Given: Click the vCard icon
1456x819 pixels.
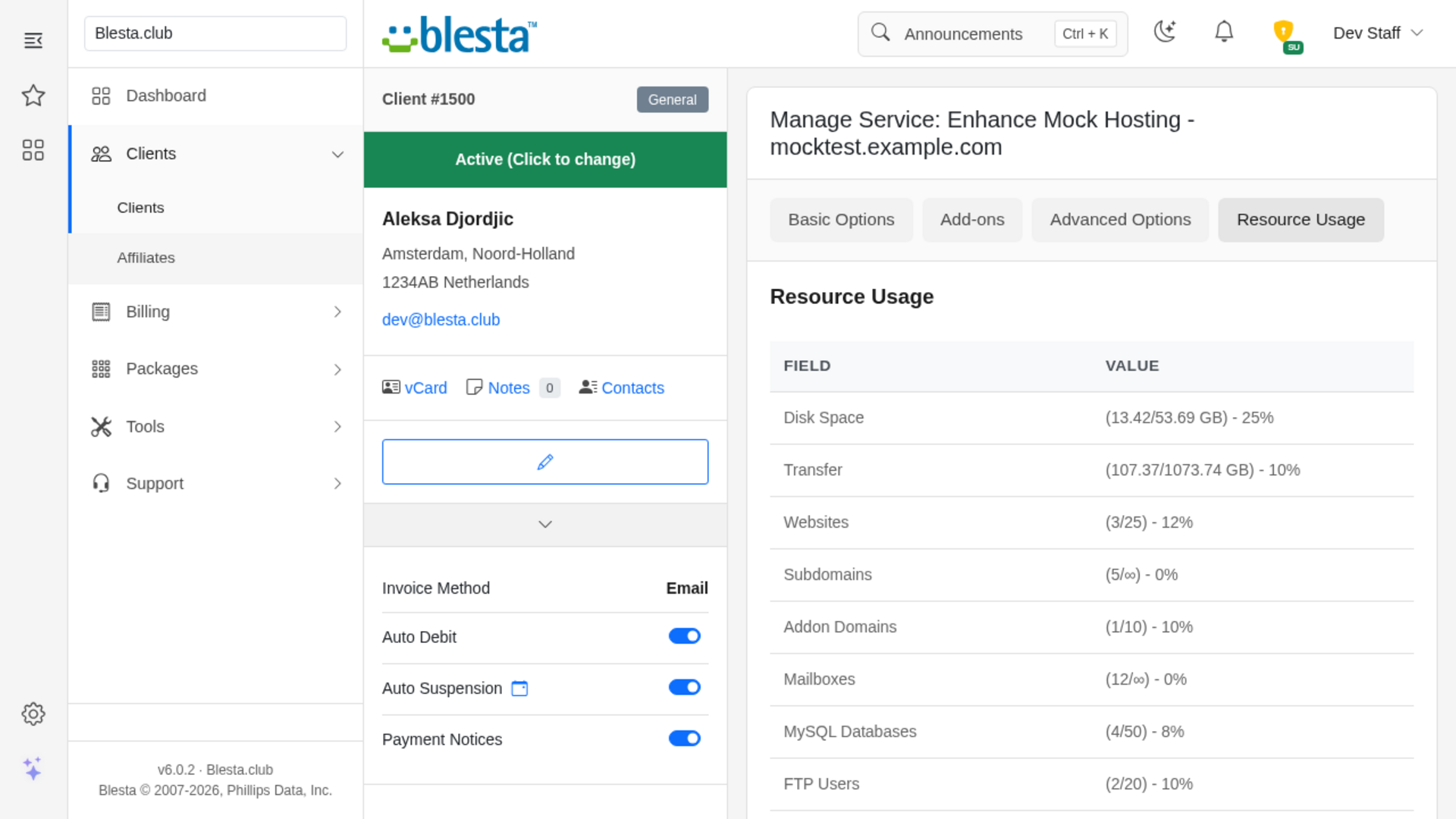Looking at the screenshot, I should pos(391,388).
